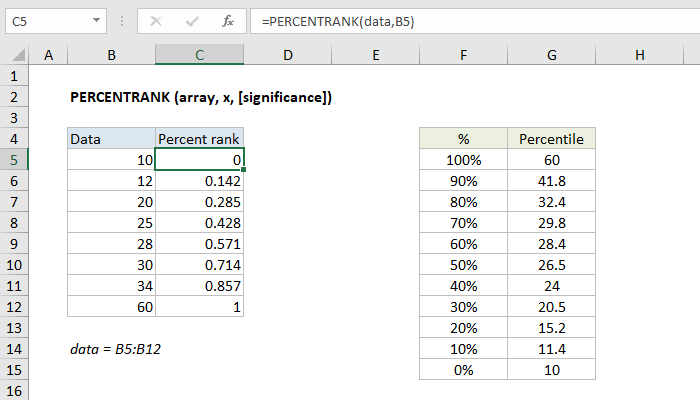Select row 4 header
Viewport: 700px width, 400px height.
[14, 139]
